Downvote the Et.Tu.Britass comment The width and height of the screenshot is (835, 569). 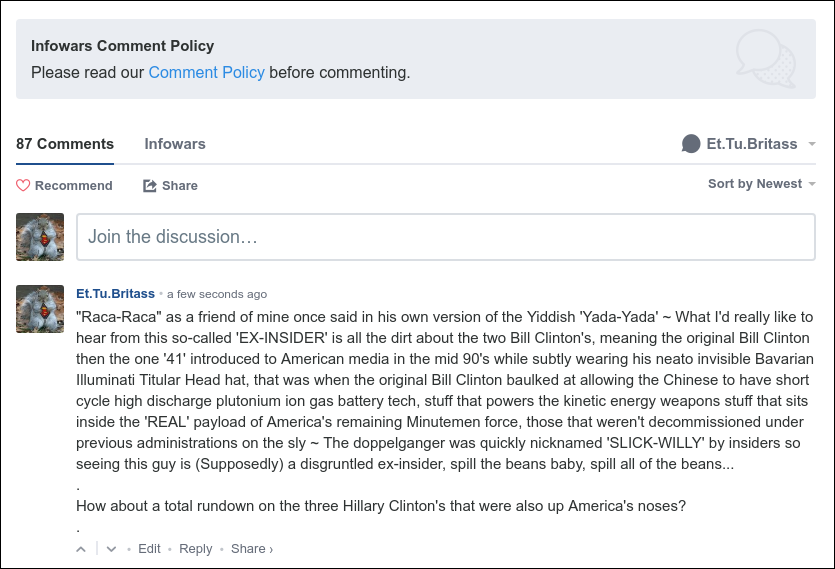pyautogui.click(x=111, y=549)
